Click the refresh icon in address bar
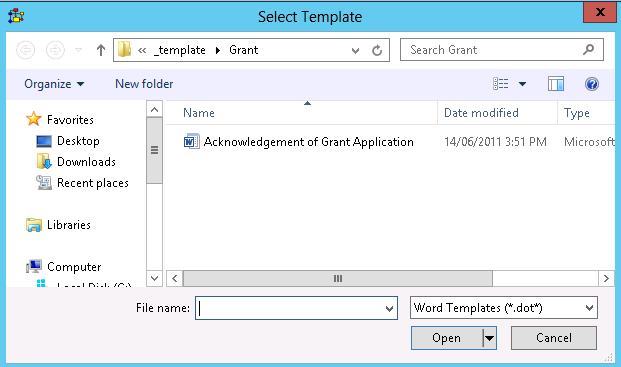 377,50
